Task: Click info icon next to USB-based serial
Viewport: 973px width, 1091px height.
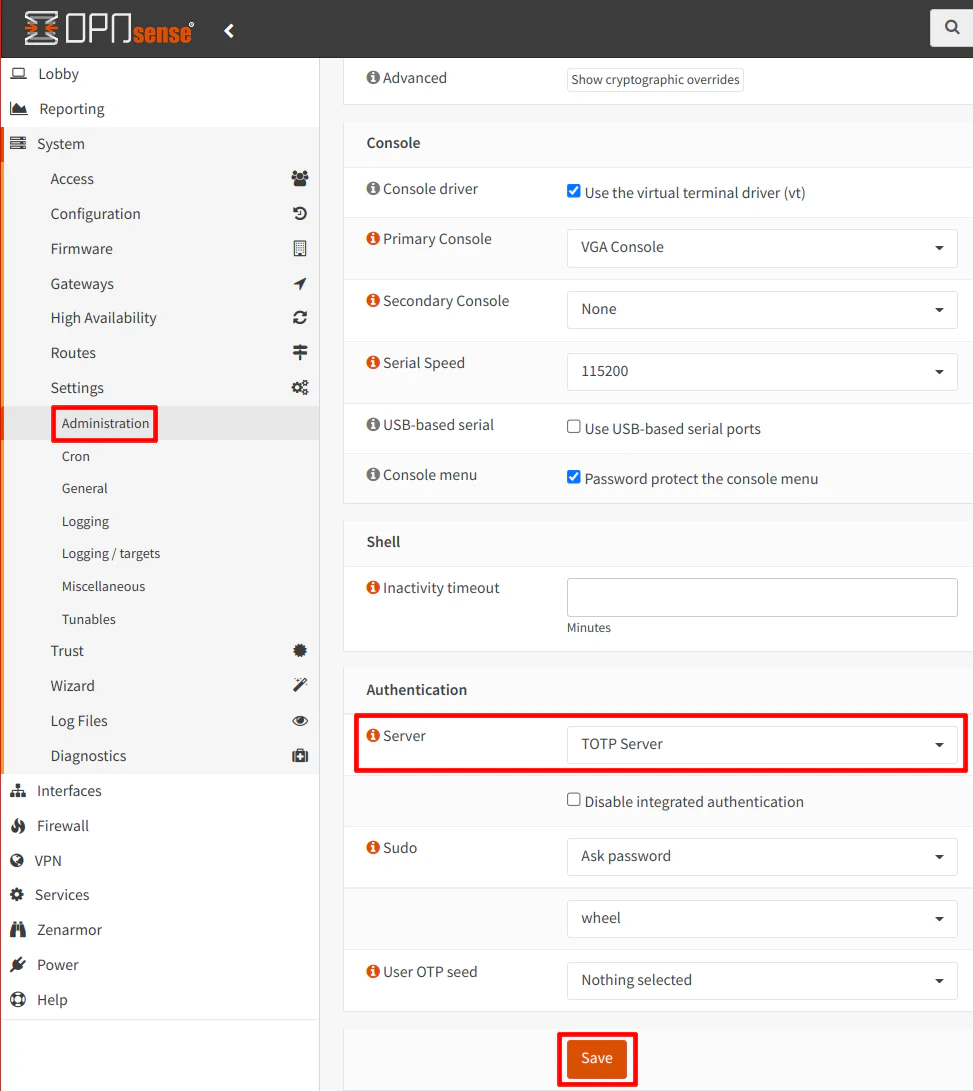Action: pyautogui.click(x=373, y=424)
